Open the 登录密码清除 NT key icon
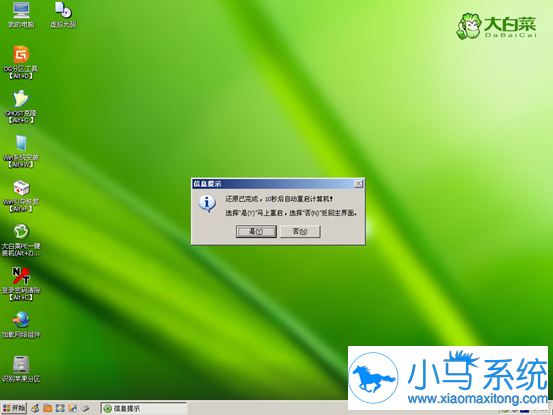553x415 pixels. [21, 284]
